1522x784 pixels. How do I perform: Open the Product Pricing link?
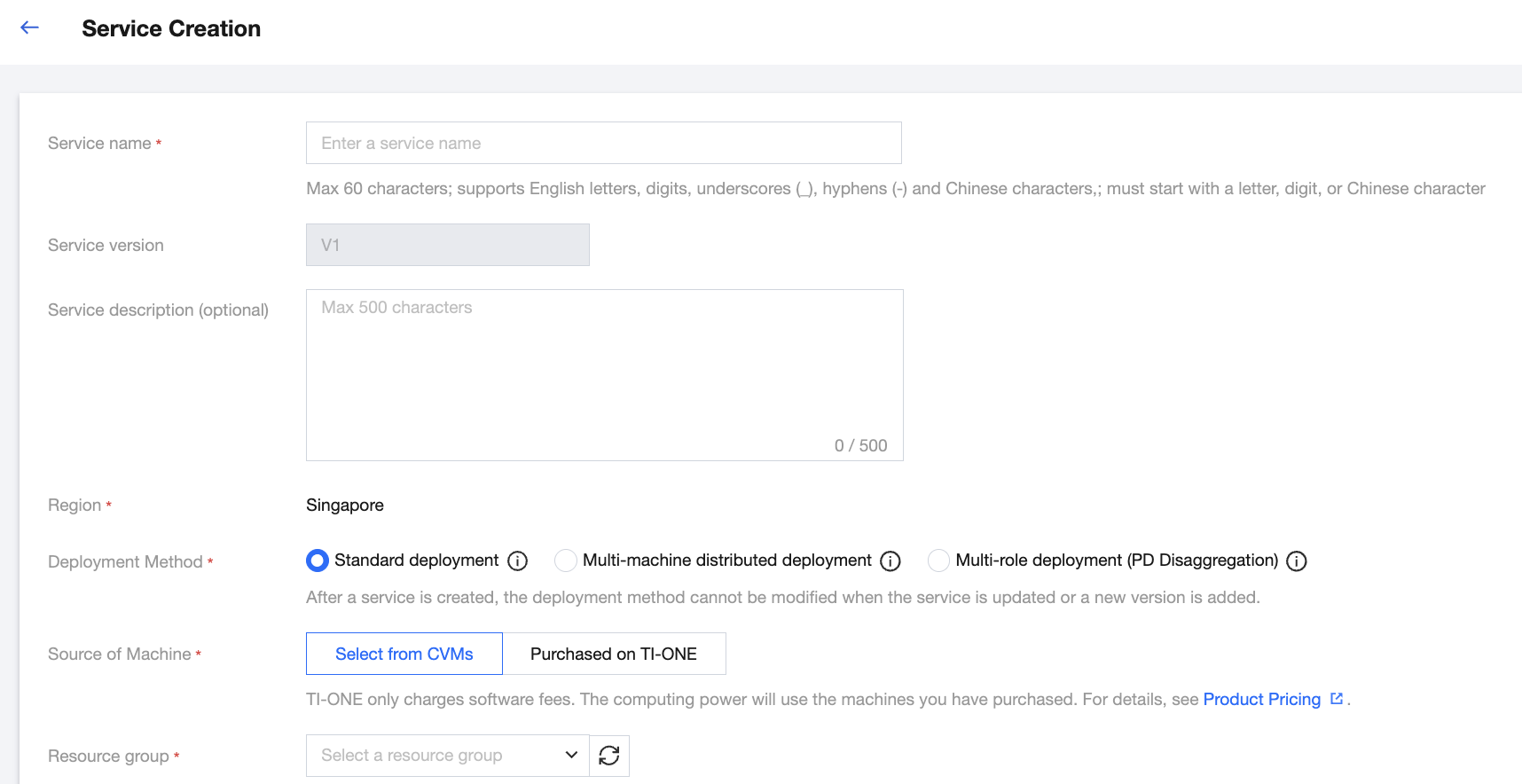pos(1261,700)
